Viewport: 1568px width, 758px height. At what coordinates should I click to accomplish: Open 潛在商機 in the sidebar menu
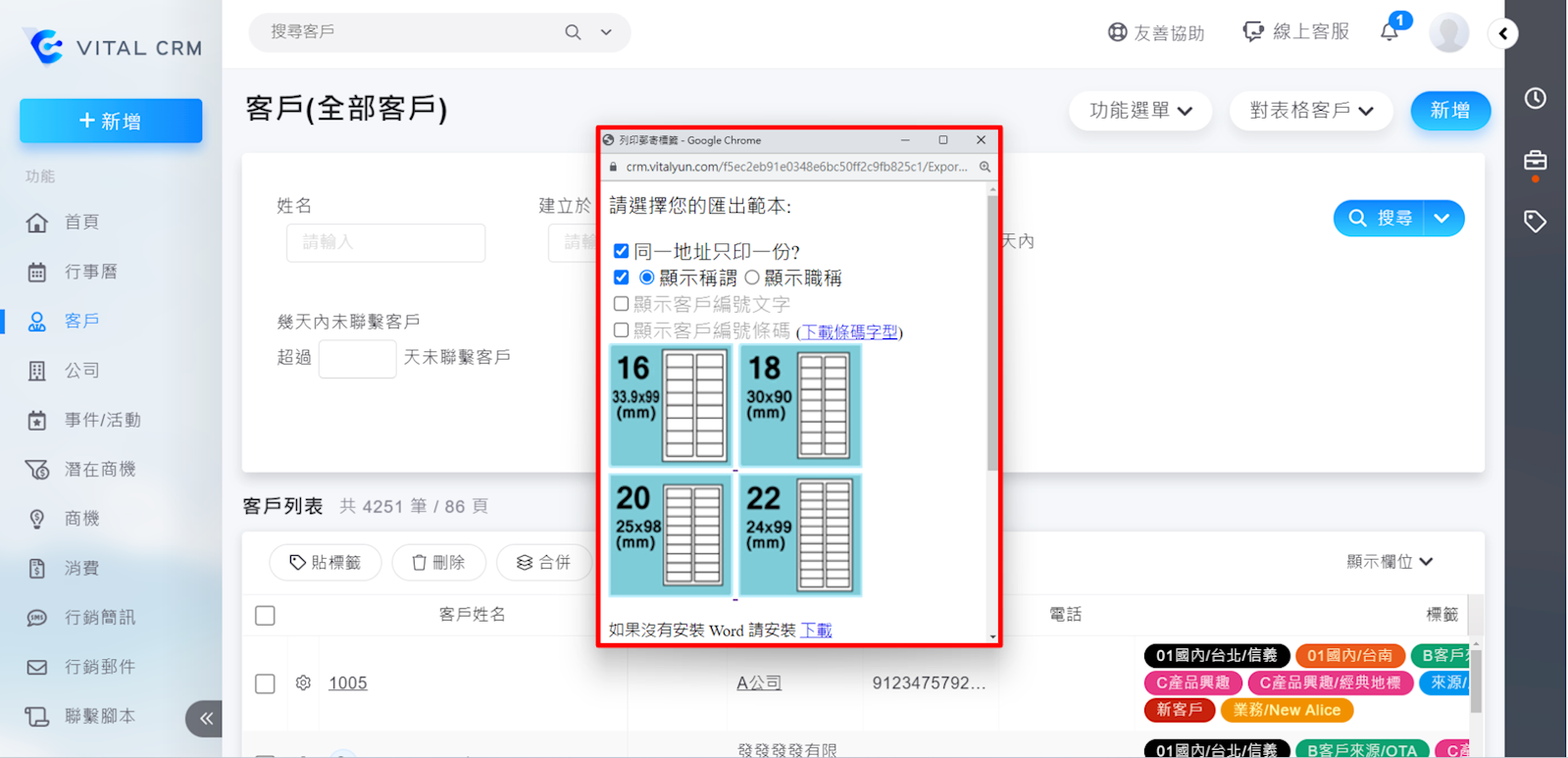(x=99, y=470)
